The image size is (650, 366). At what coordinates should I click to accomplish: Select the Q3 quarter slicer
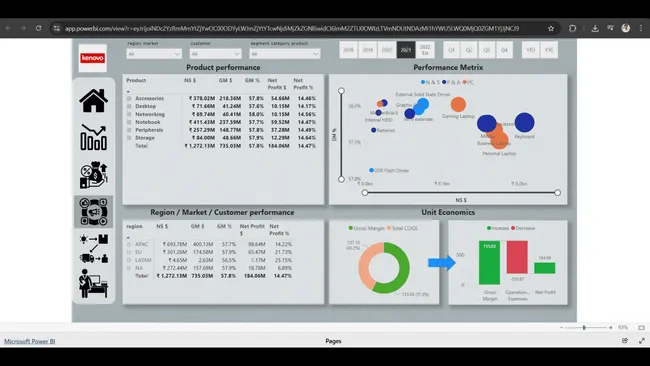(x=487, y=50)
